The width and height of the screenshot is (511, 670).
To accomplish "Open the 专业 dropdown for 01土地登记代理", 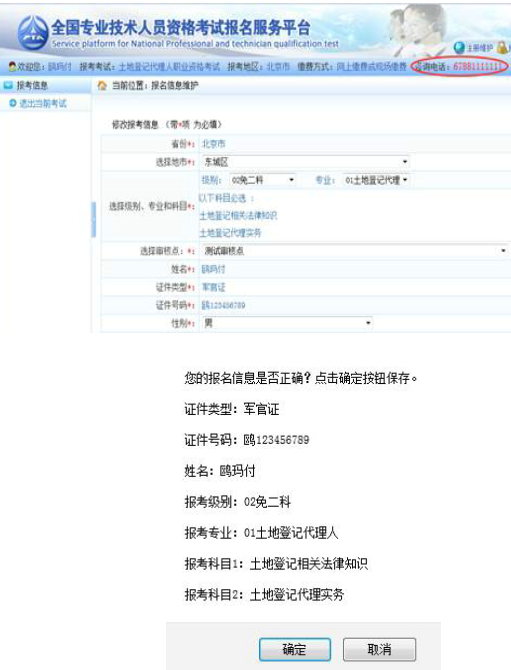I will (x=376, y=180).
